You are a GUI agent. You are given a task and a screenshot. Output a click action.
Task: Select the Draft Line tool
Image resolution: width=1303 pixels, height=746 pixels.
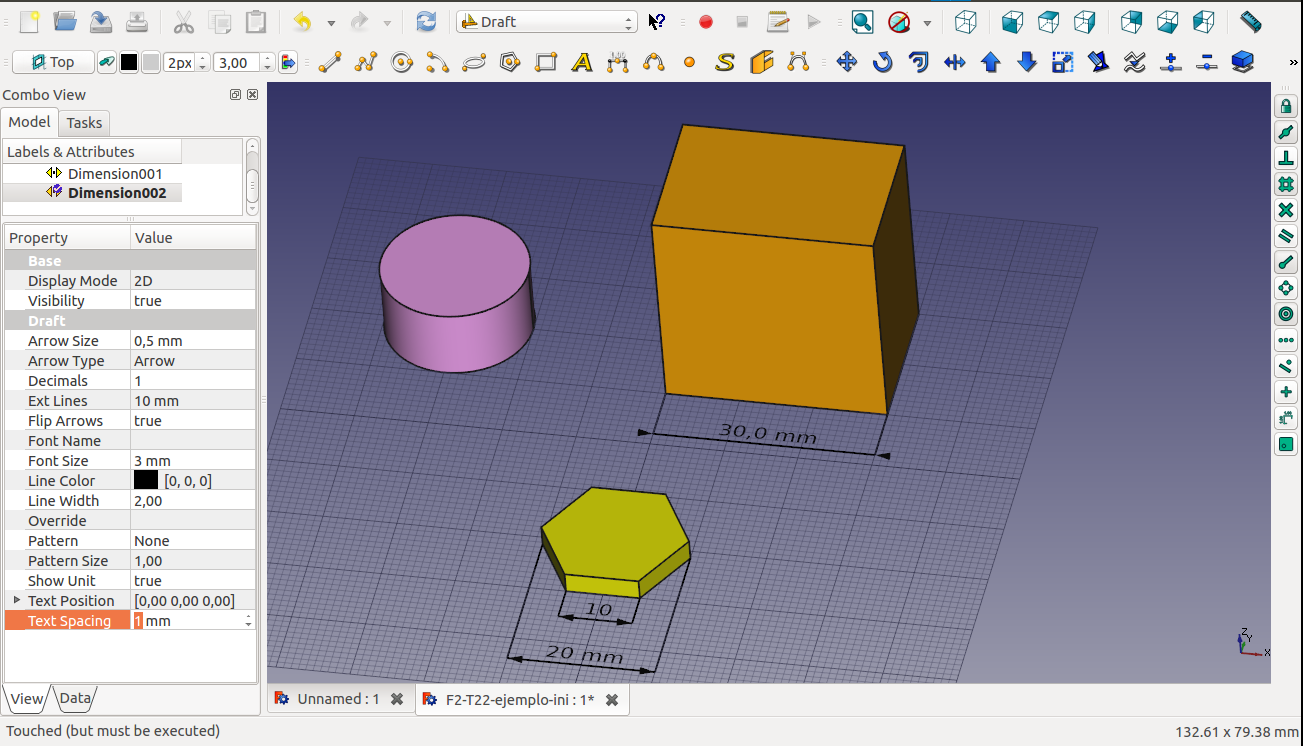coord(330,63)
